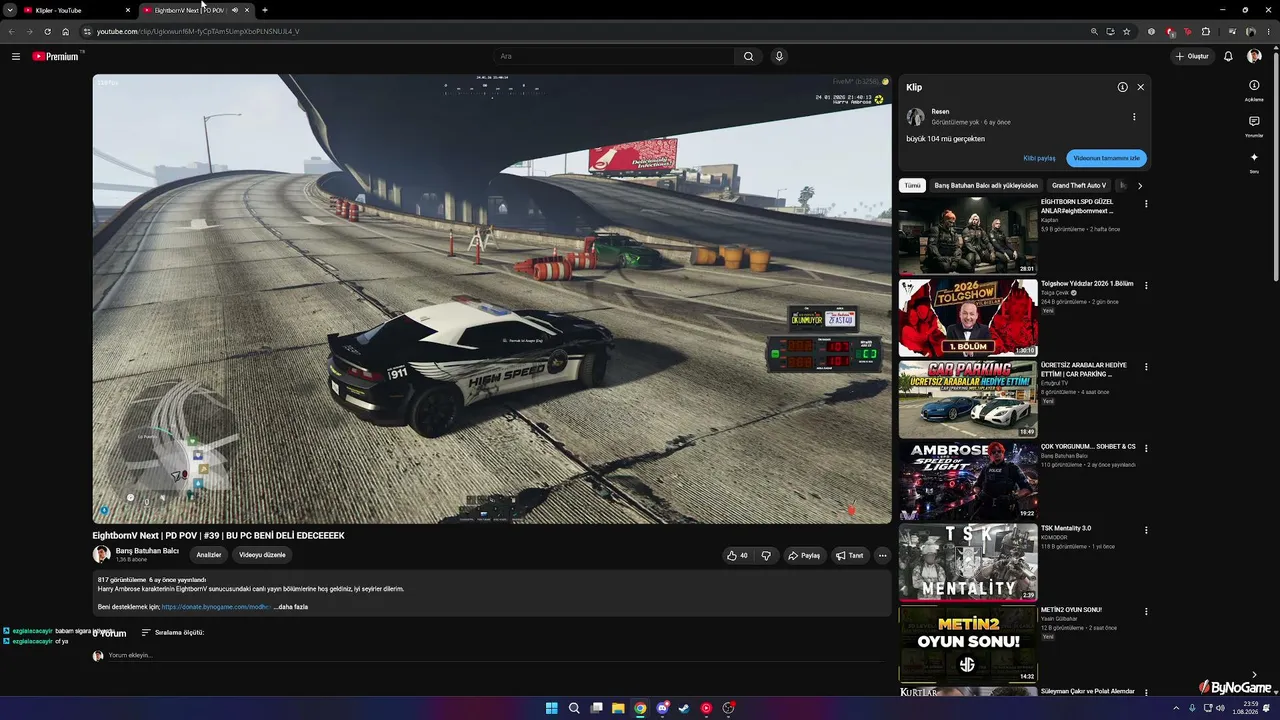The image size is (1280, 720).
Task: Open the ÇOK YORGUNUM... SOHBET & CS video title
Action: point(1088,447)
